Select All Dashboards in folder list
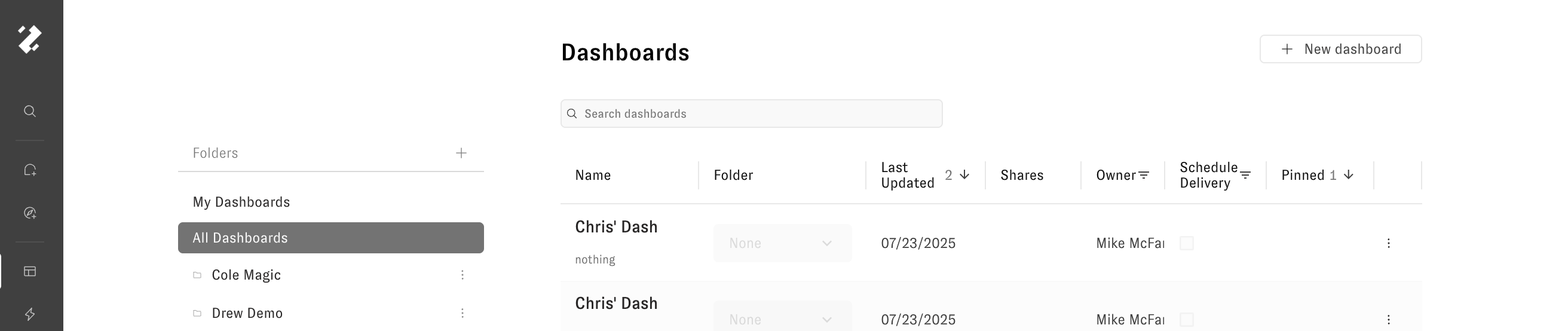This screenshot has width=1568, height=331. click(x=330, y=238)
